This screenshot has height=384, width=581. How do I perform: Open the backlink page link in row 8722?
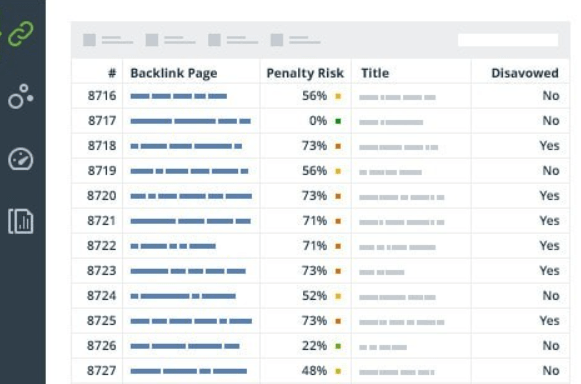pos(173,246)
